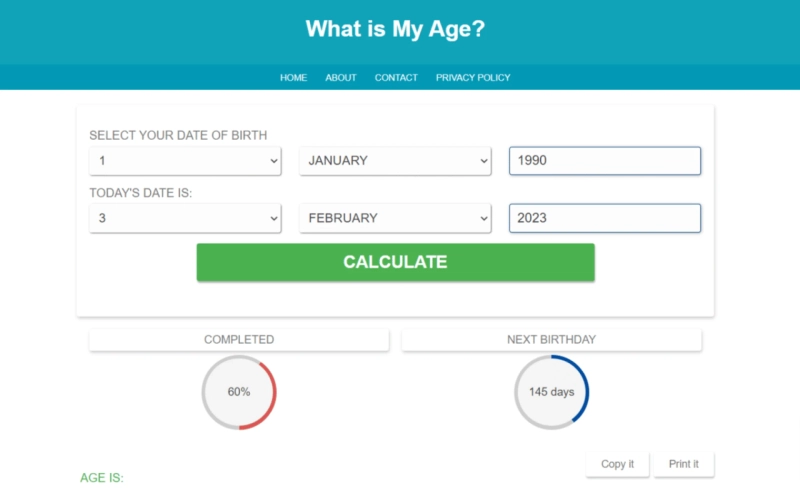The width and height of the screenshot is (800, 493).
Task: Click the COMPLETED panel header
Action: (239, 340)
